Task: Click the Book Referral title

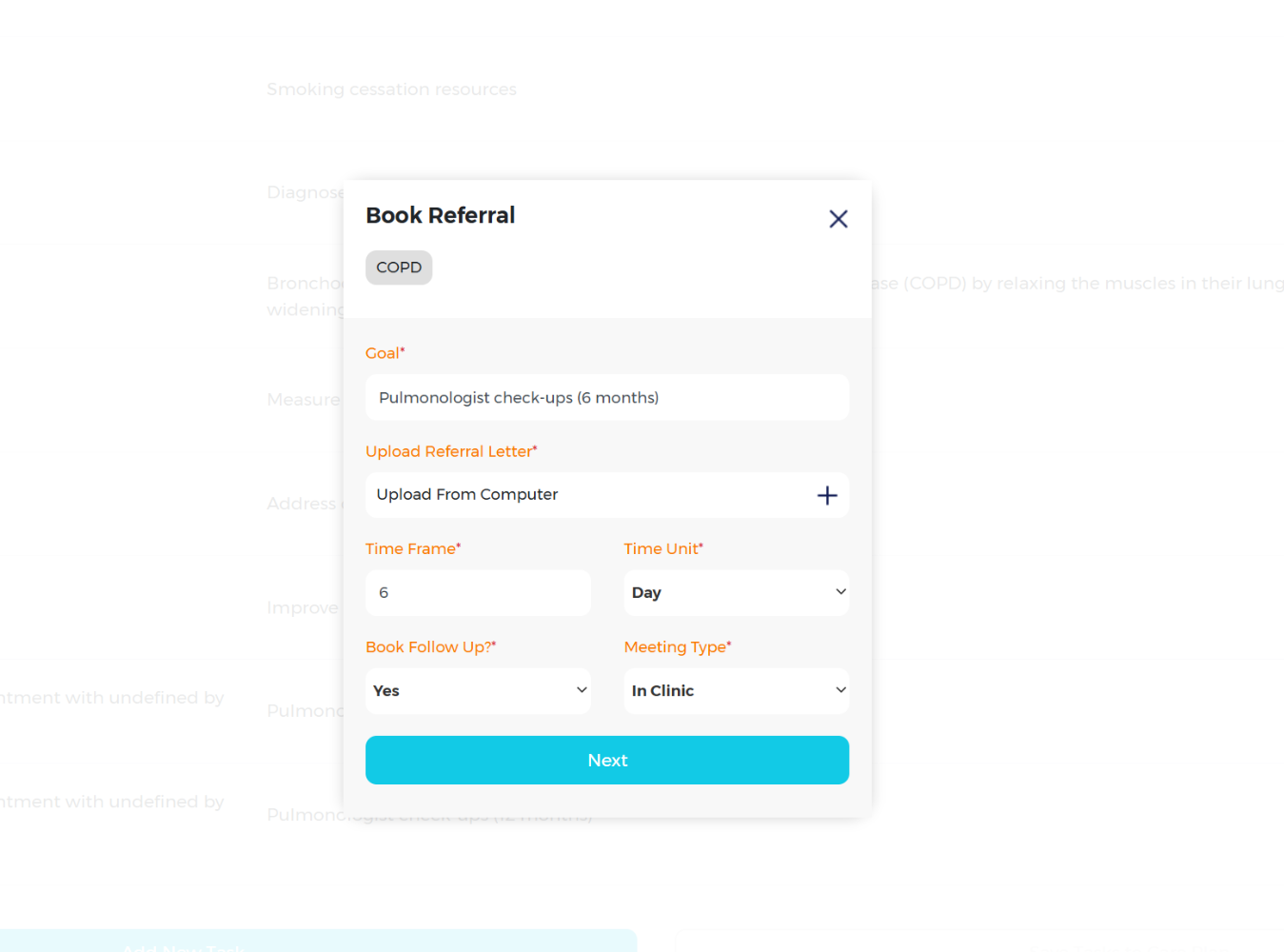Action: coord(440,216)
